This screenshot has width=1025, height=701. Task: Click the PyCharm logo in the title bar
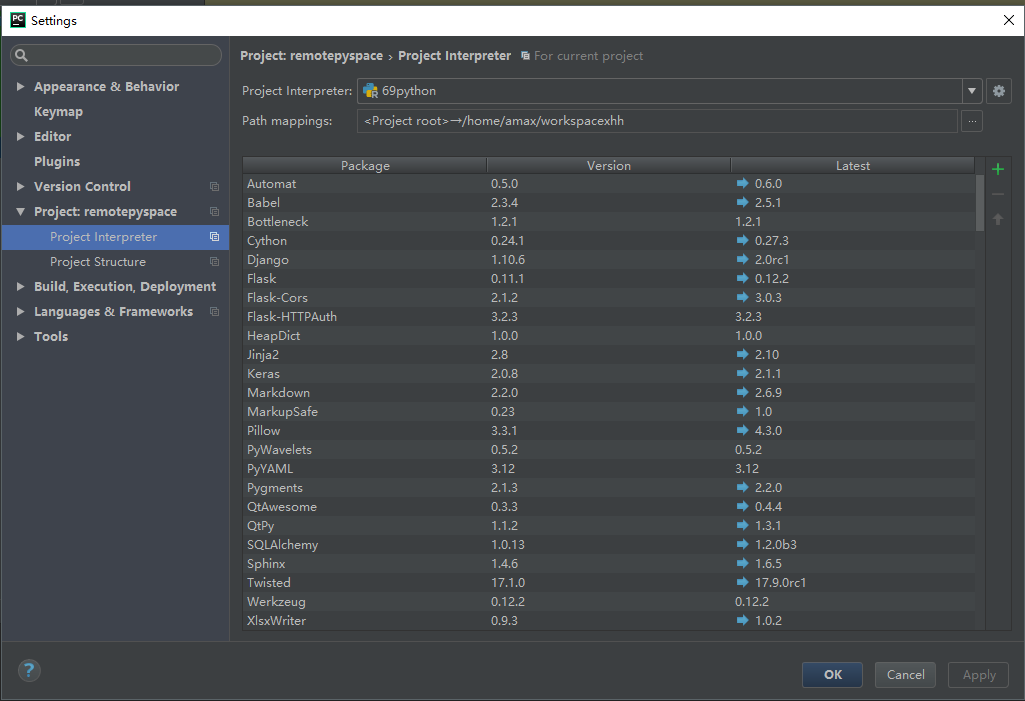pyautogui.click(x=18, y=20)
